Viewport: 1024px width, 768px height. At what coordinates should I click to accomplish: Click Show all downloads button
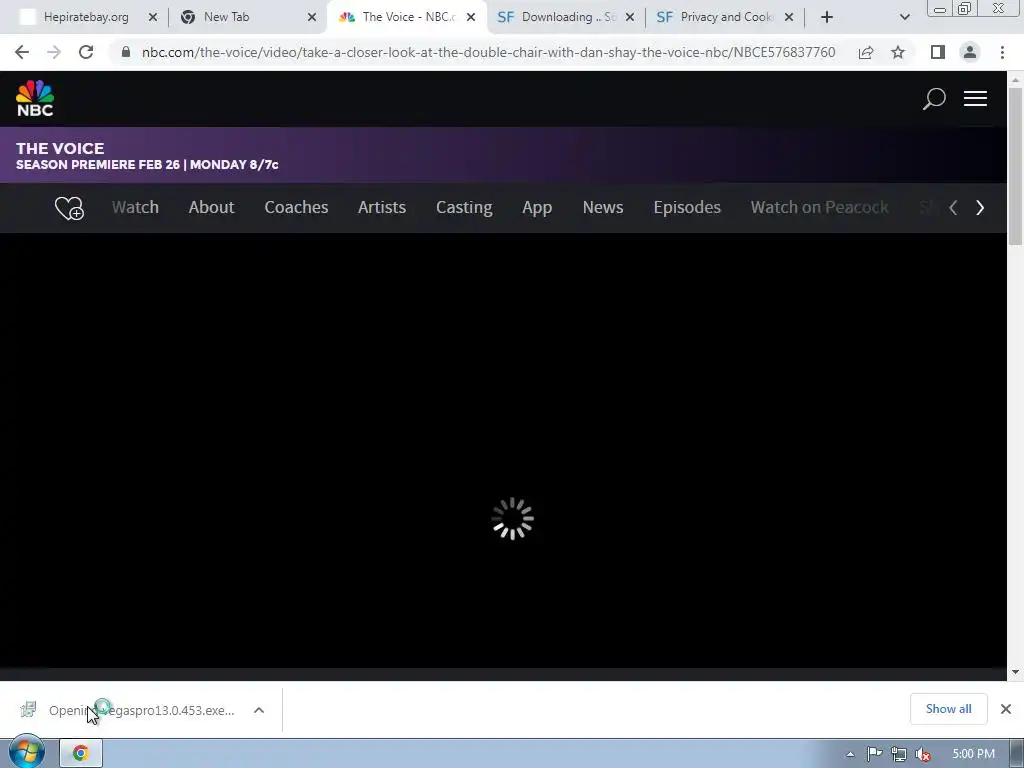click(948, 709)
